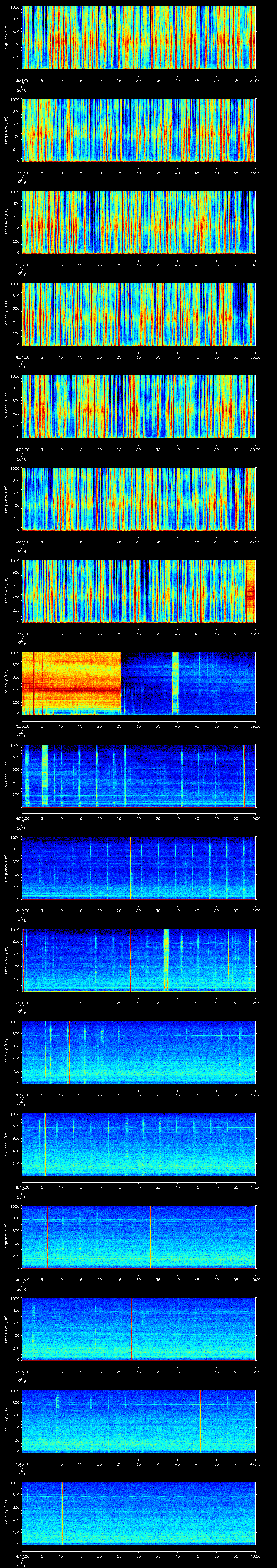
Task: Click the red vertical line at 28 seconds in 6:40:00 panel
Action: (130, 868)
